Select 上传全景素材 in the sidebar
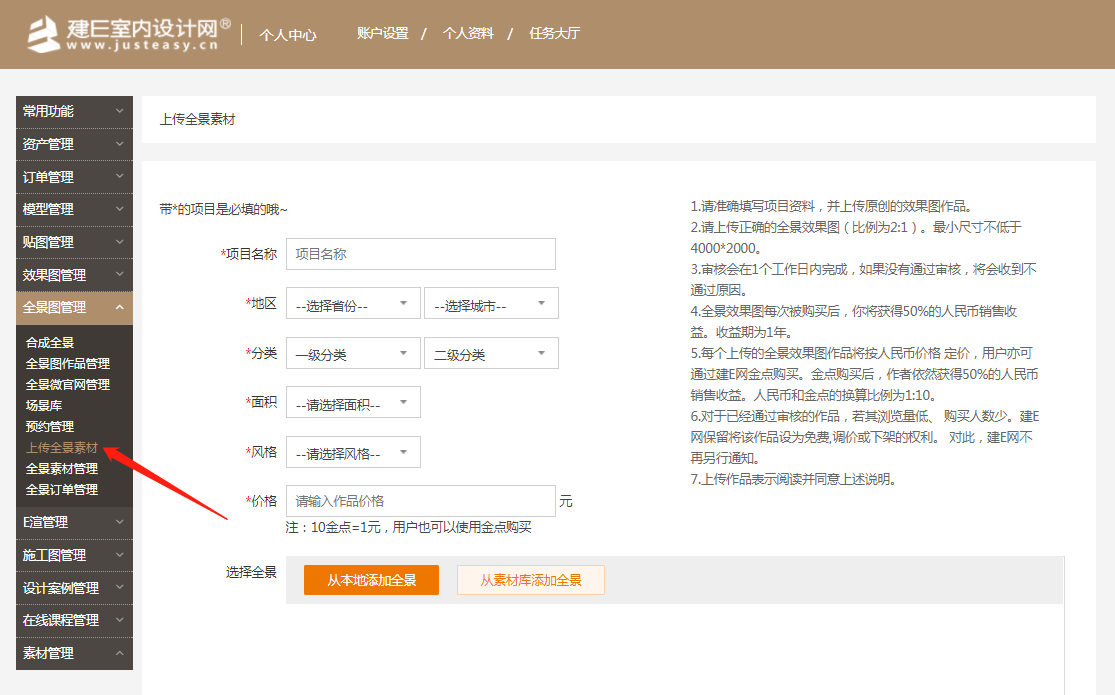 pyautogui.click(x=62, y=447)
